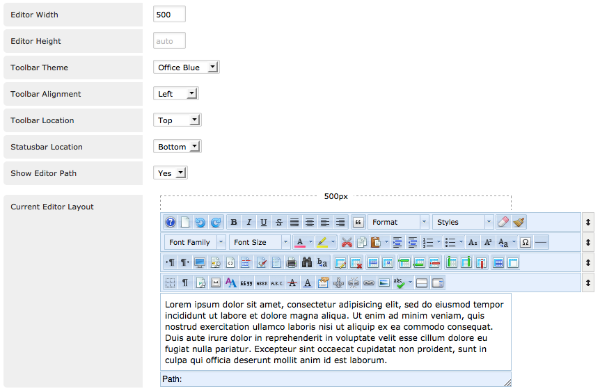The image size is (600, 391).
Task: Open the Font Family dropdown
Action: coord(195,243)
